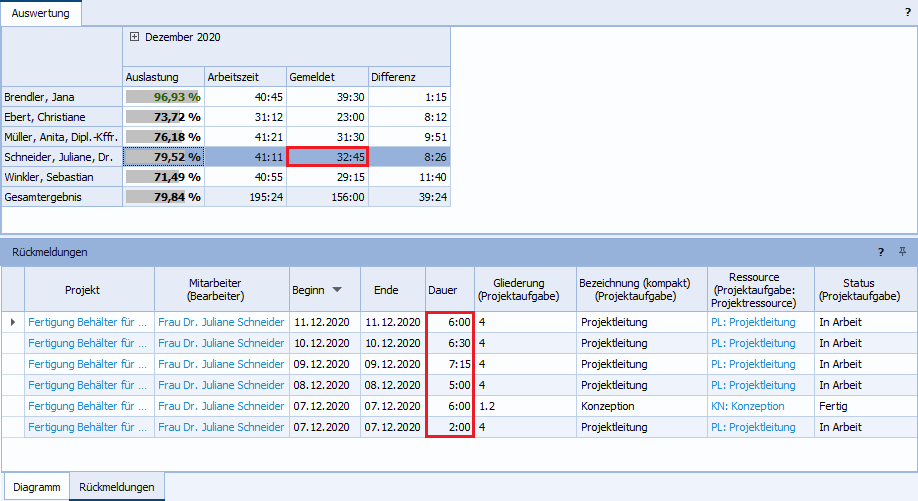
Task: Toggle sort arrow on the Beginn column
Action: pyautogui.click(x=337, y=290)
